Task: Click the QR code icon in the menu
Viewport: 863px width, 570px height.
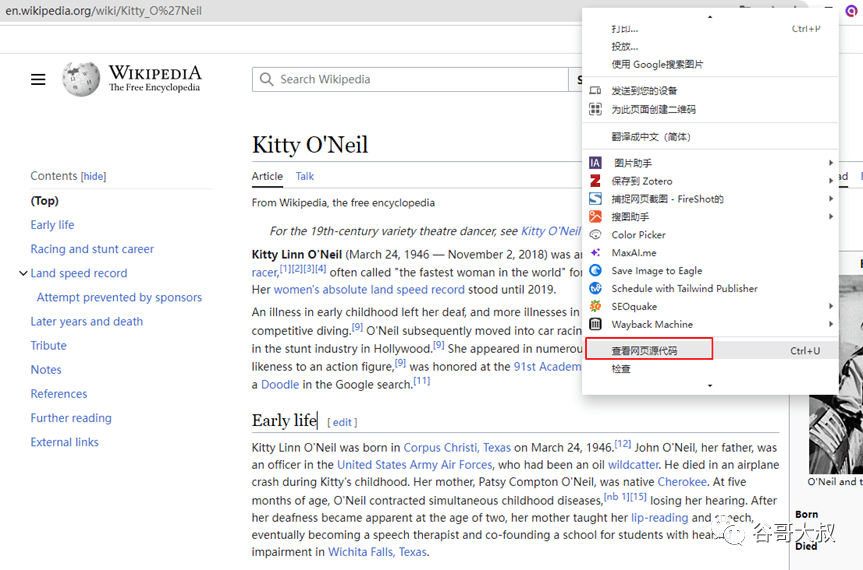Action: click(x=595, y=109)
